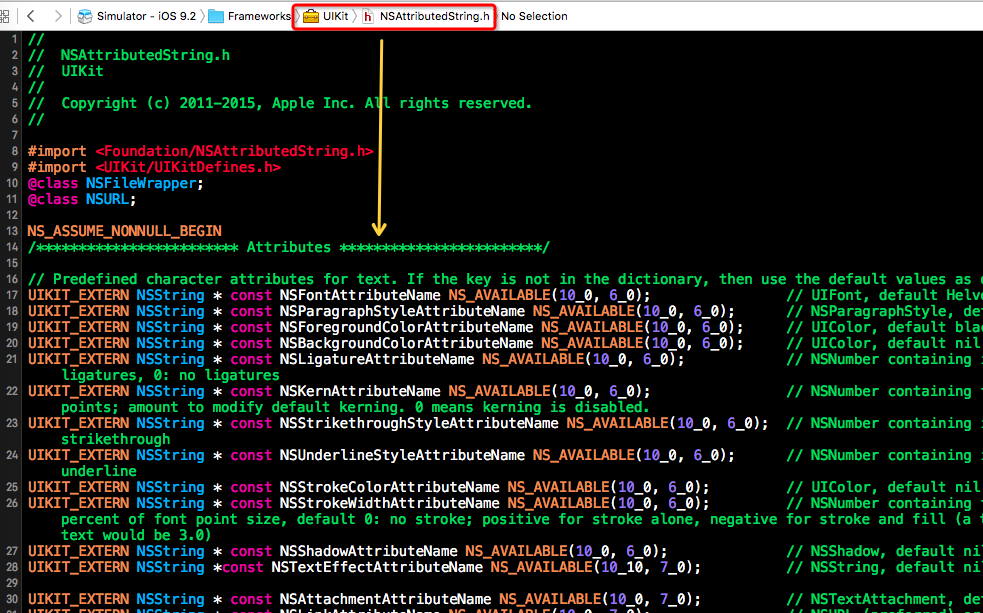Click the Foundation/NSAttributedString.h import path

click(x=234, y=151)
